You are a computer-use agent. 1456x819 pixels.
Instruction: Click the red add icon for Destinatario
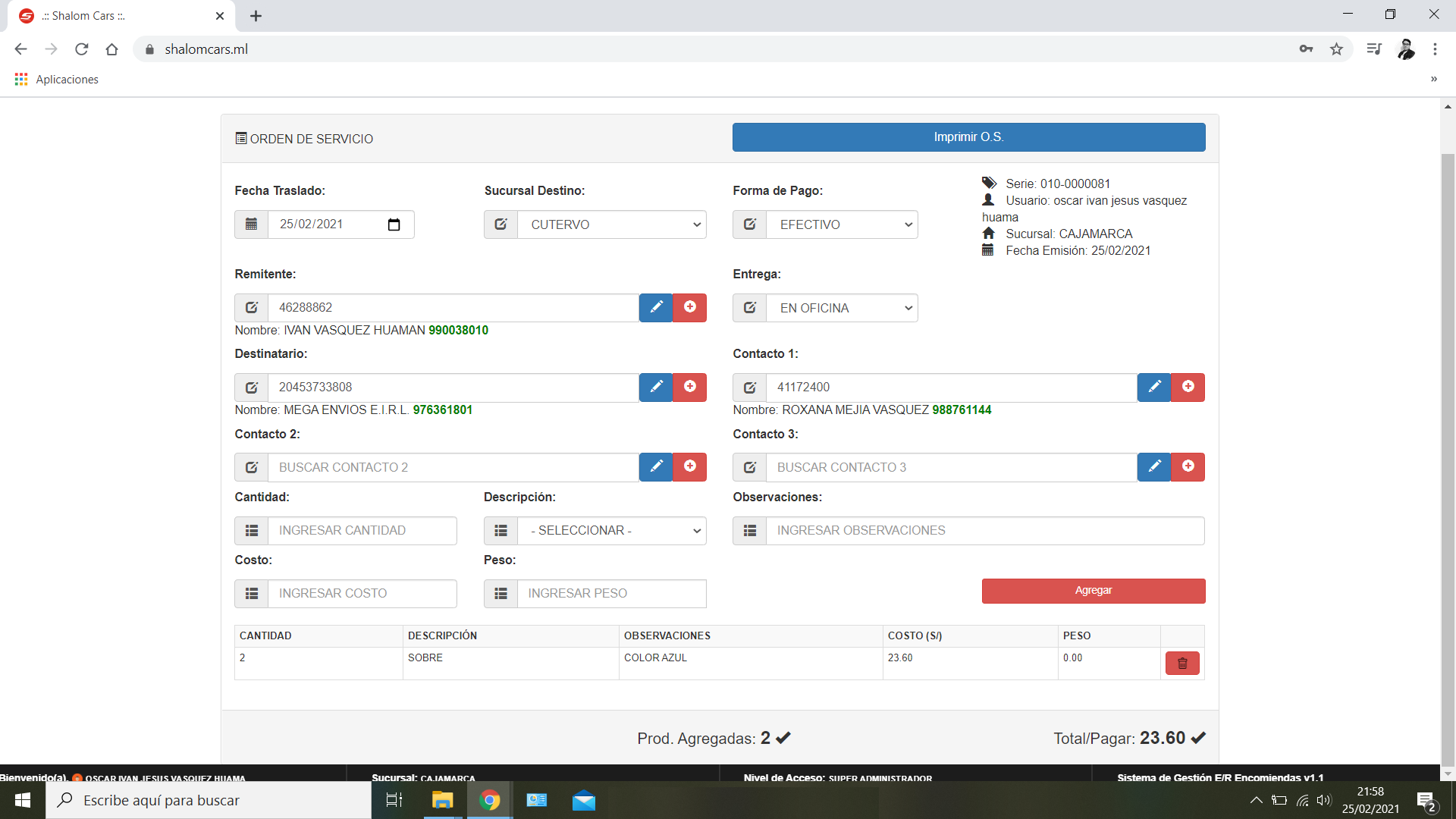pos(689,387)
